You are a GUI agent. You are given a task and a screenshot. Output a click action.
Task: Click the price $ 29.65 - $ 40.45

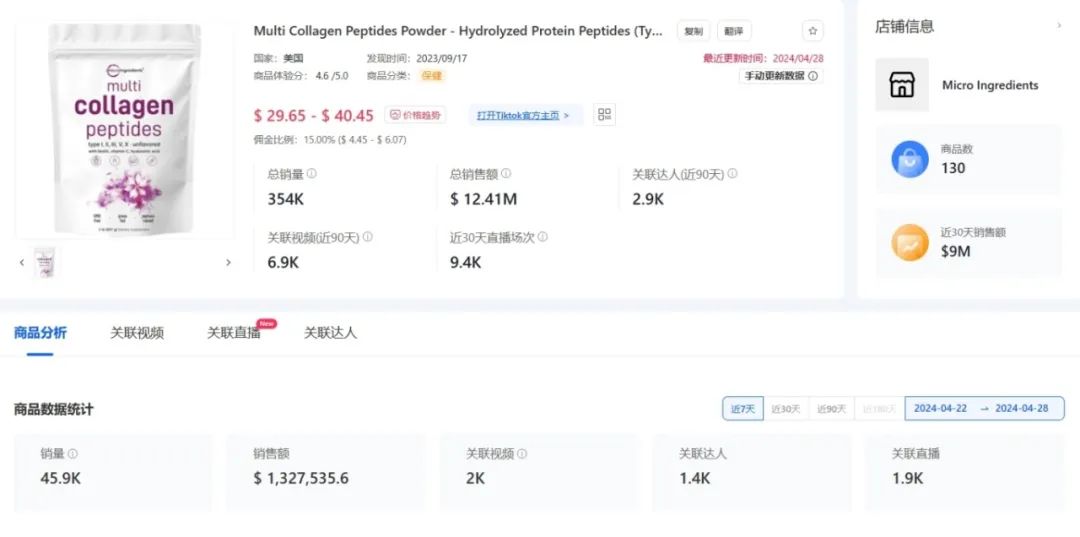coord(313,116)
